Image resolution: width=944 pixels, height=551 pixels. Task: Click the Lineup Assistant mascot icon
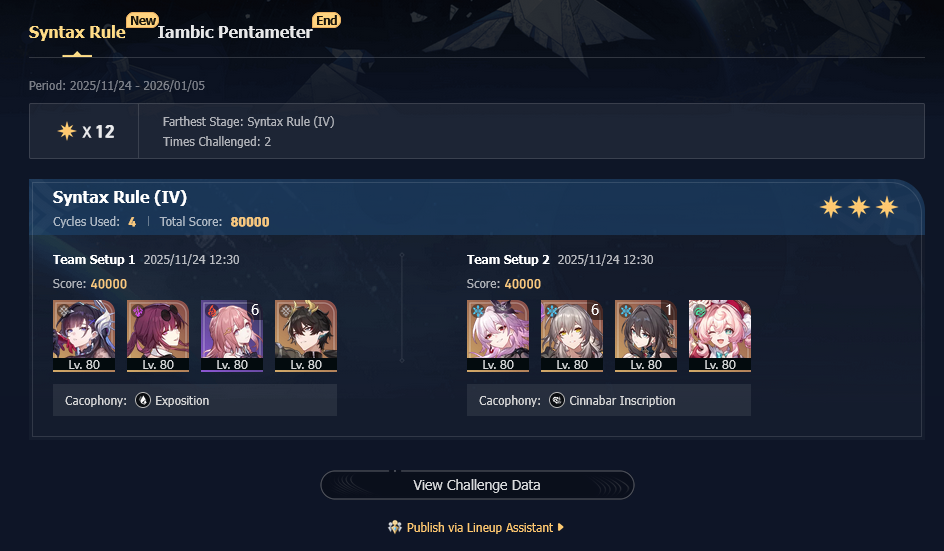(394, 528)
